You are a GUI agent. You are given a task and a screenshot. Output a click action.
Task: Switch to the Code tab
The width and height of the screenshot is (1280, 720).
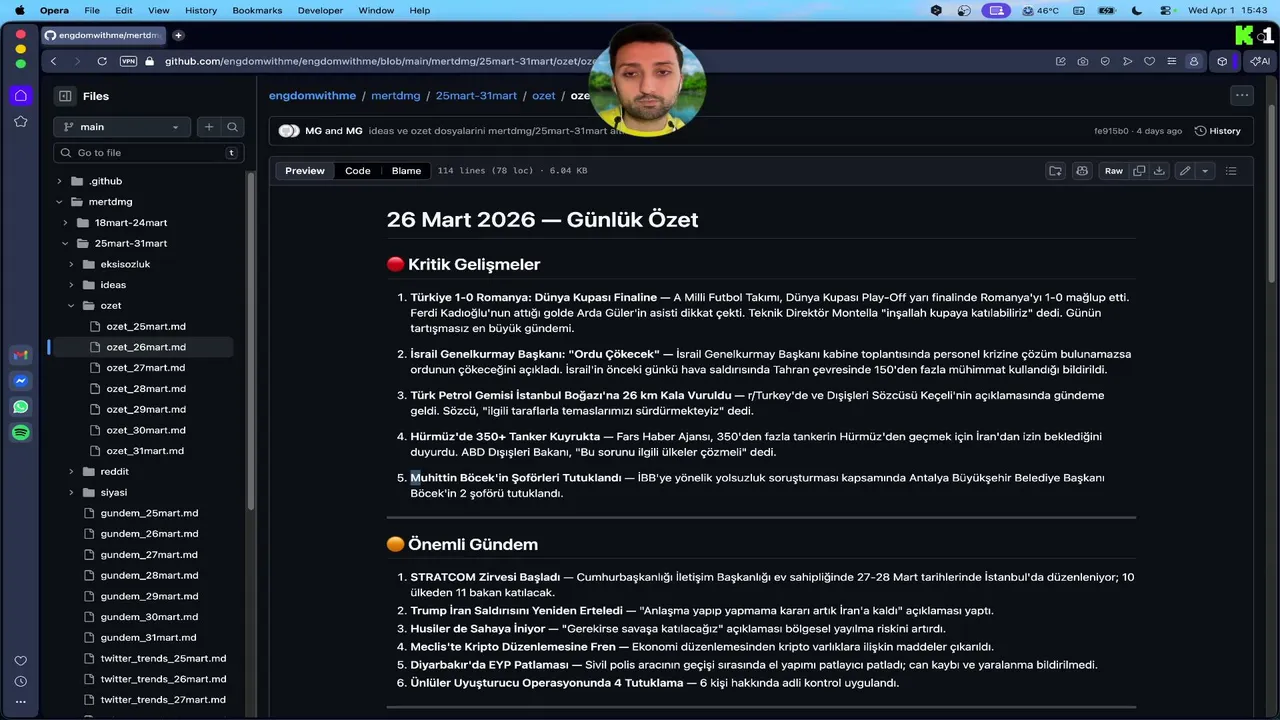pos(358,171)
